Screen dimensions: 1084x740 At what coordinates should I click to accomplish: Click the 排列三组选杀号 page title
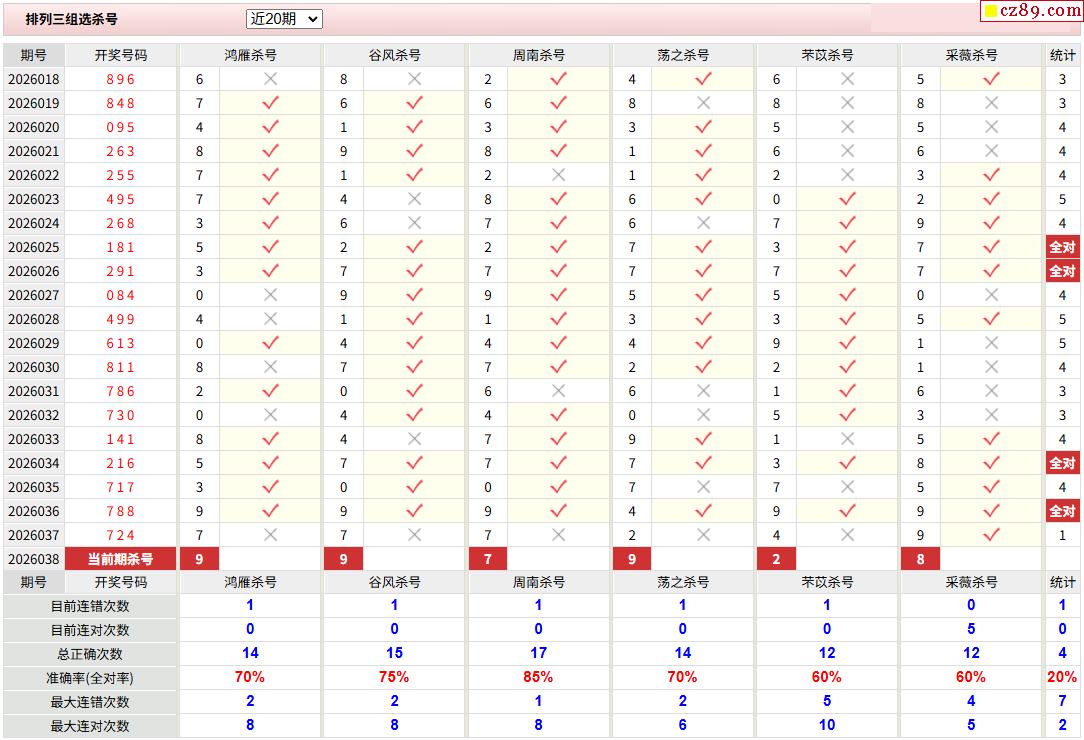71,19
